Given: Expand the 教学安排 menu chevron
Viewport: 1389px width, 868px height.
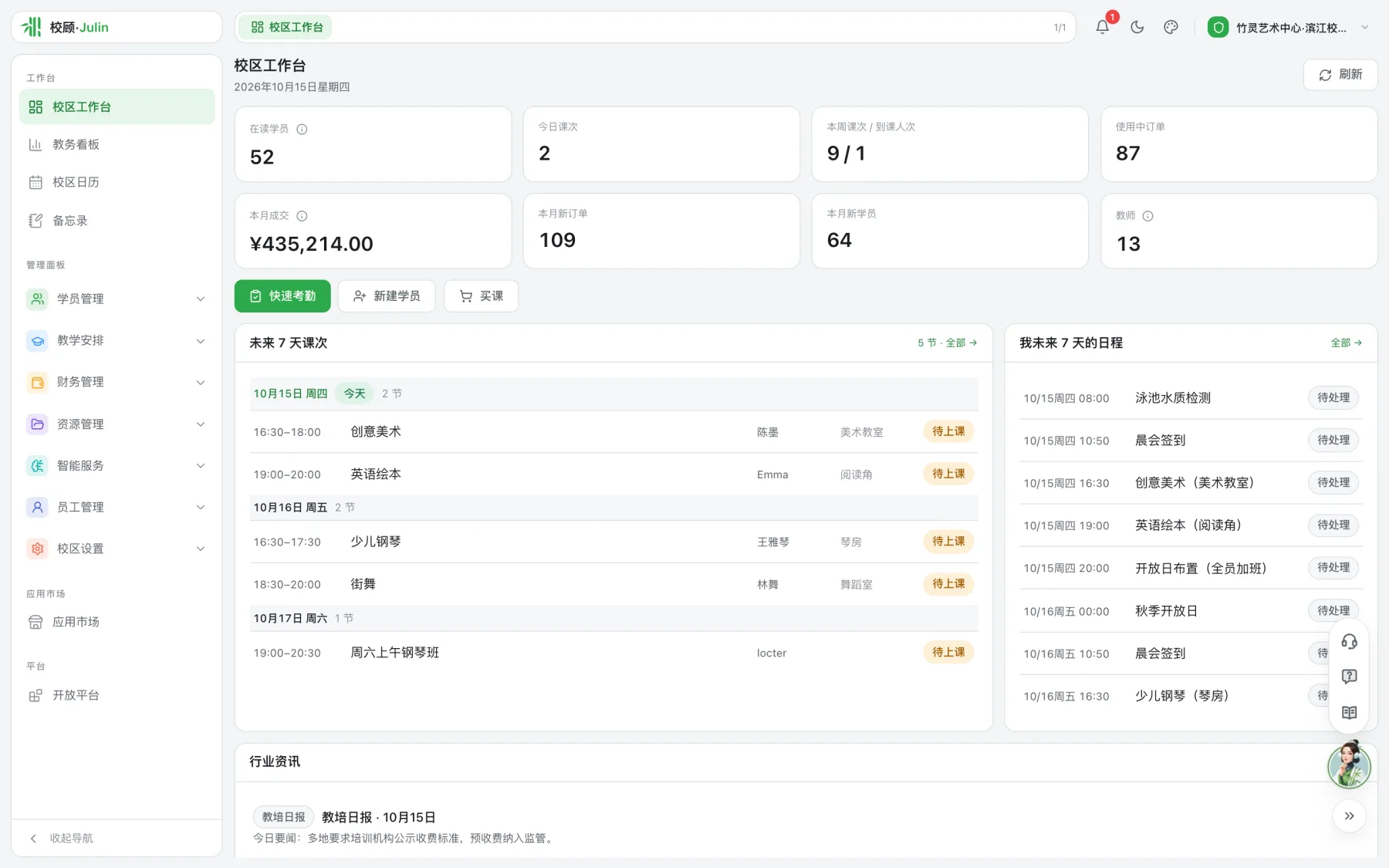Looking at the screenshot, I should [201, 340].
